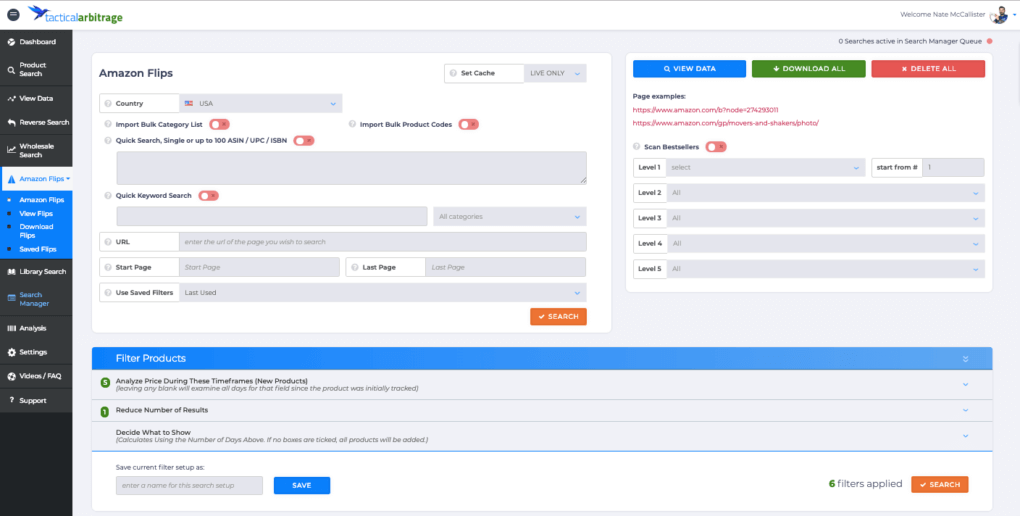
Task: Click the help icon next to Set Cache
Action: click(x=452, y=73)
